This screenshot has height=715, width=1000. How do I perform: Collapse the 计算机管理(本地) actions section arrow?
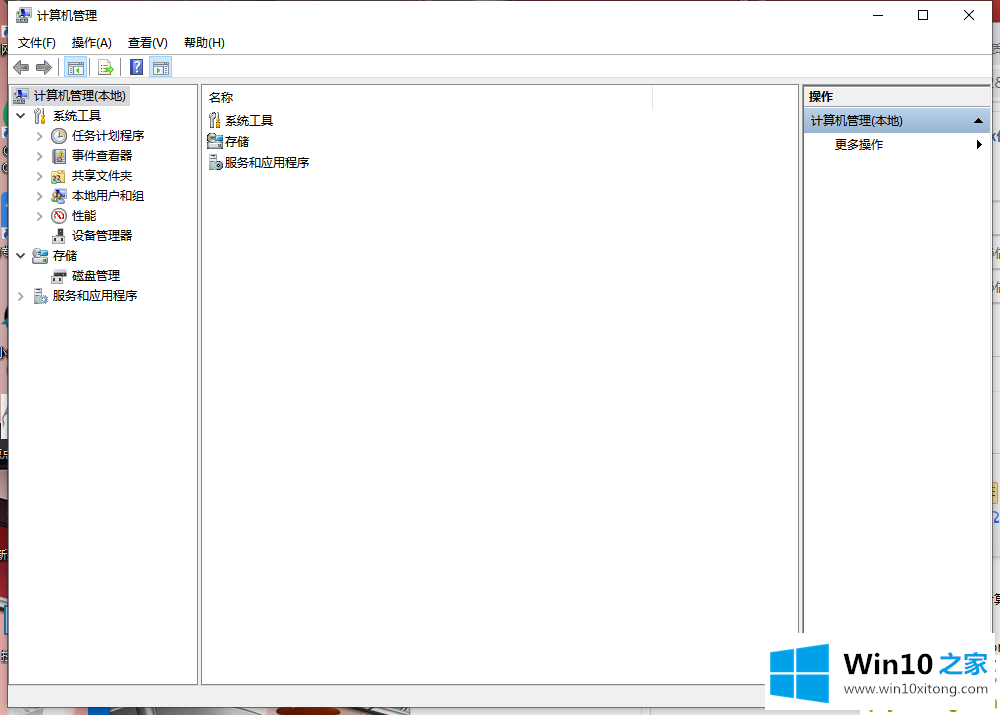click(x=978, y=121)
